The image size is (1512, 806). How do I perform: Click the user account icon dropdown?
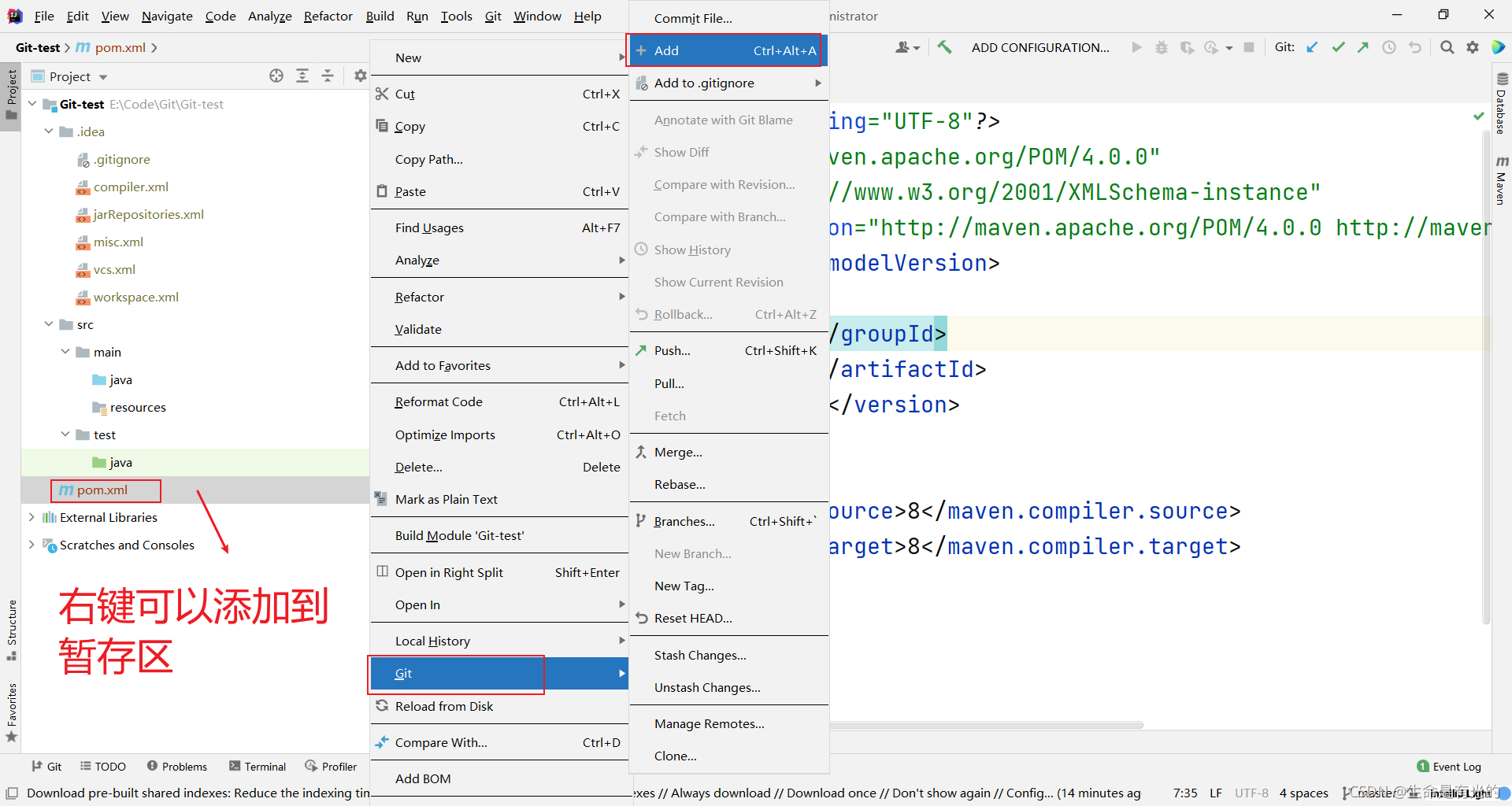point(907,47)
